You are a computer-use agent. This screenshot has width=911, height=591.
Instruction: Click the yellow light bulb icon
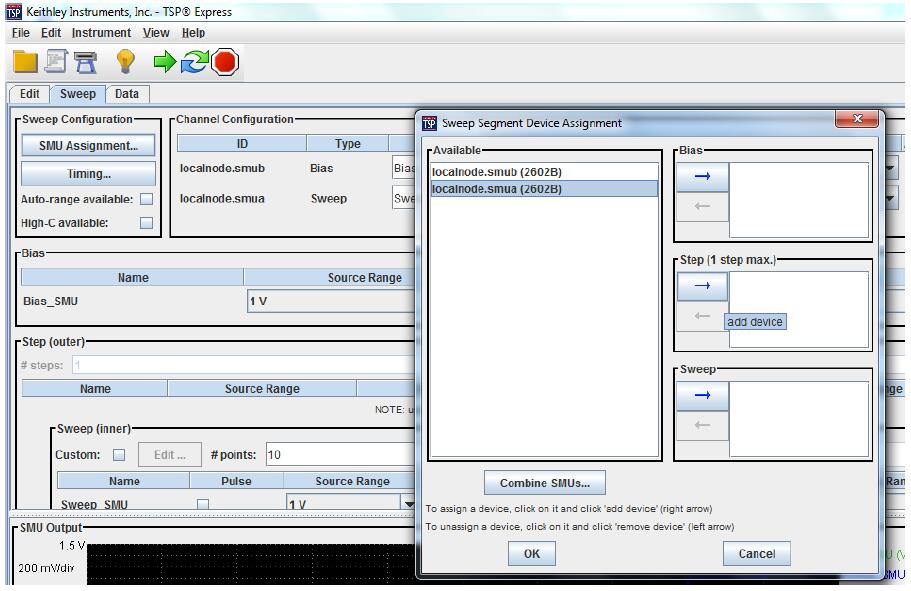(126, 62)
